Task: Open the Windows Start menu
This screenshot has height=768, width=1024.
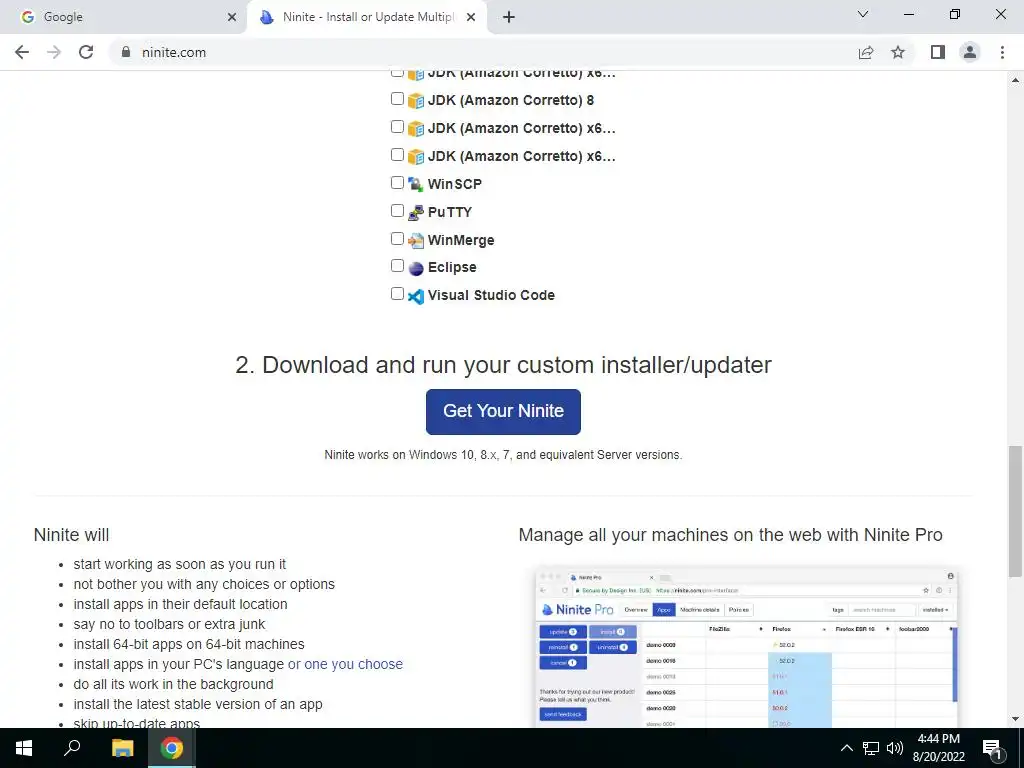Action: click(x=24, y=748)
